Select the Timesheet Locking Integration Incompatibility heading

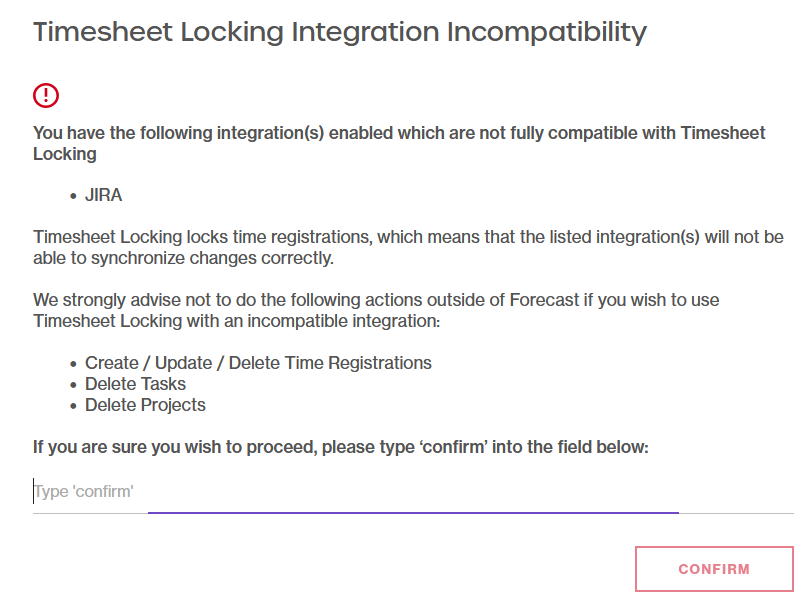click(340, 32)
